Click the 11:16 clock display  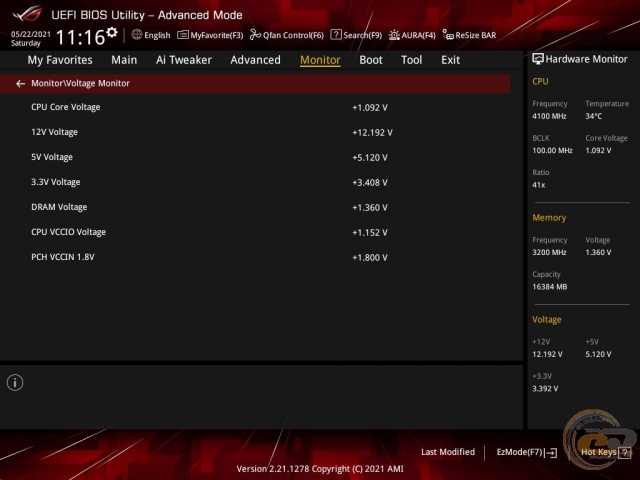pos(80,37)
